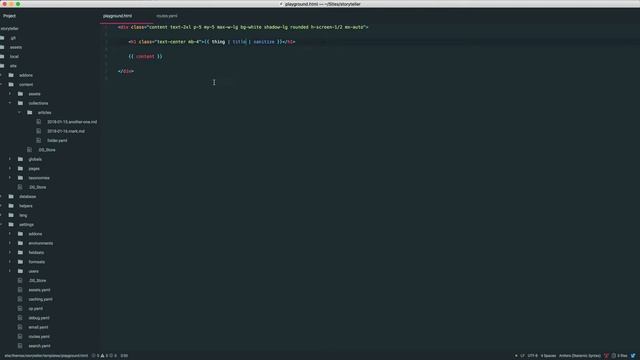Expand the users folder chevron

(10, 271)
